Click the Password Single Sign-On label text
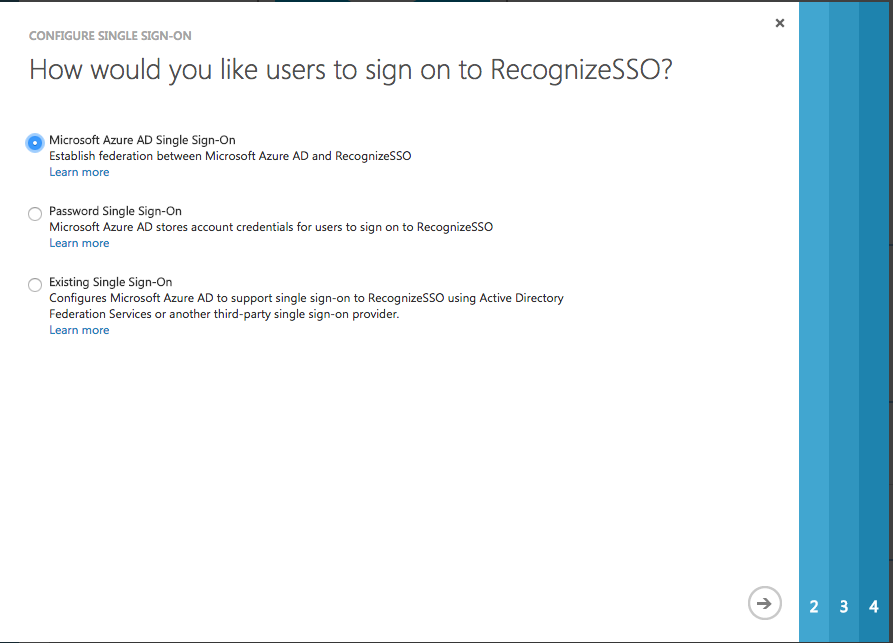The image size is (893, 643). (116, 211)
